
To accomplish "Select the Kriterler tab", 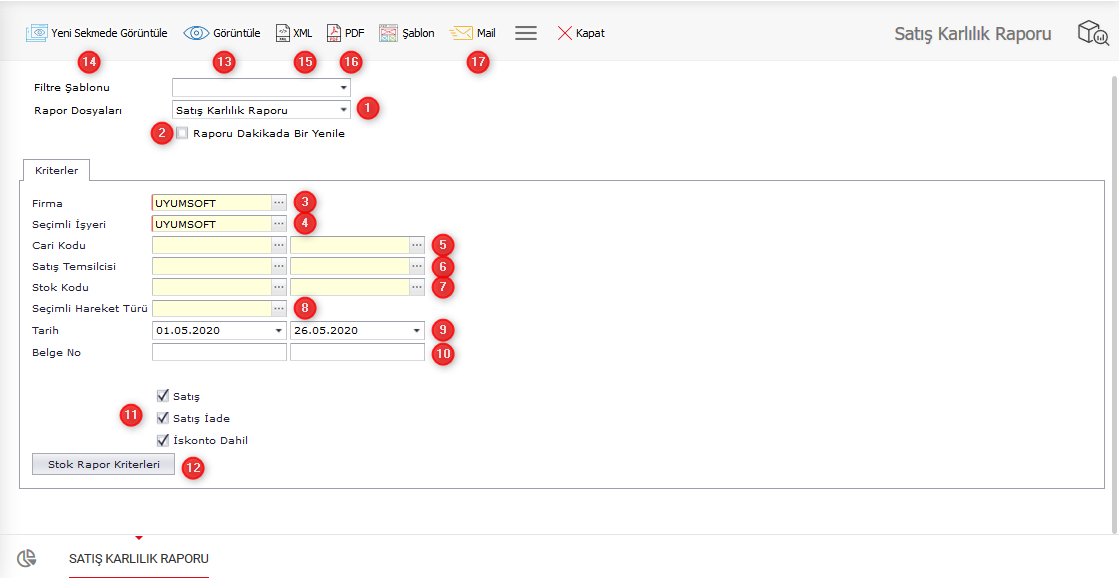I will [x=56, y=170].
